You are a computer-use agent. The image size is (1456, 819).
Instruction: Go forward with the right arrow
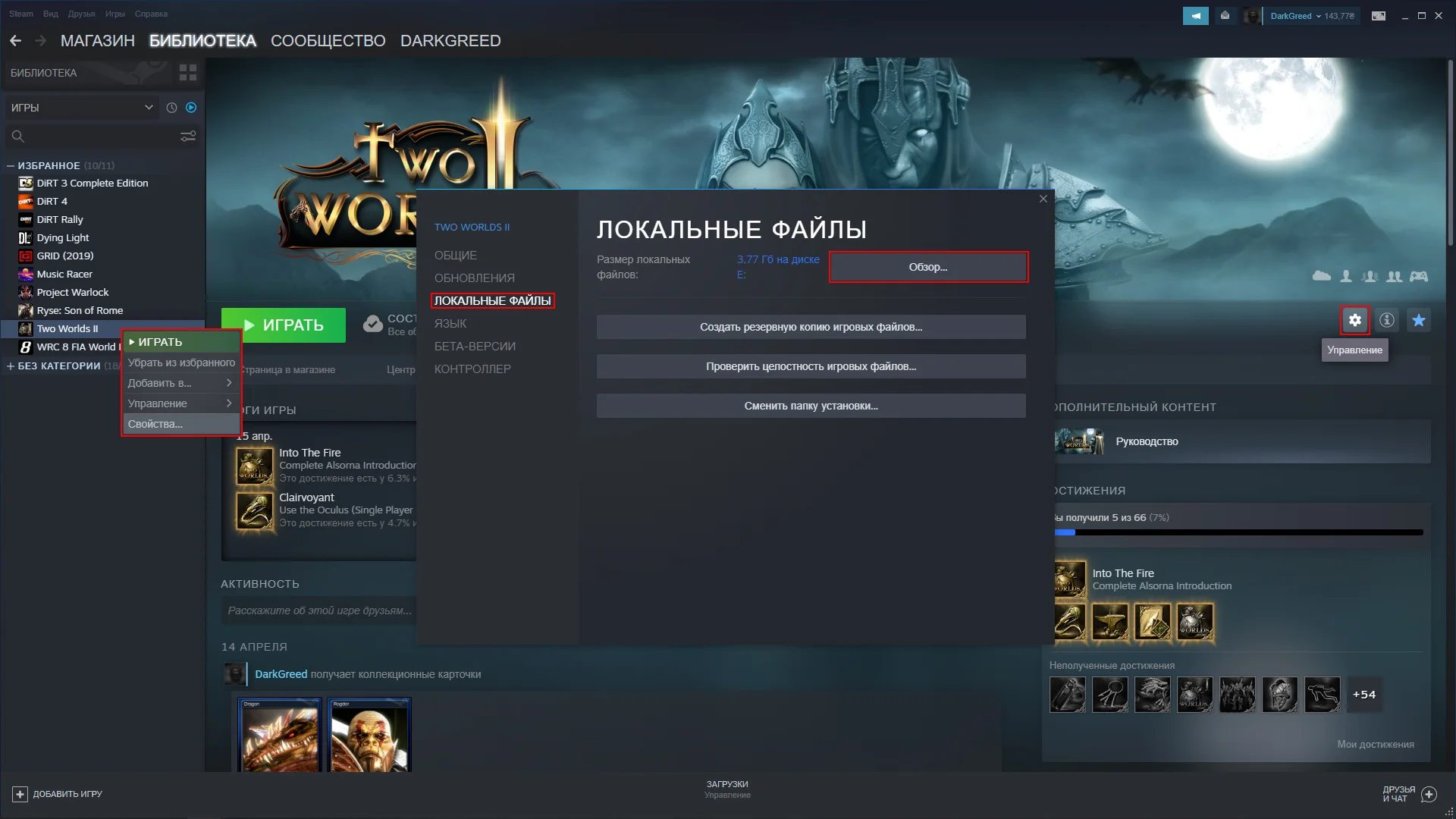[40, 41]
